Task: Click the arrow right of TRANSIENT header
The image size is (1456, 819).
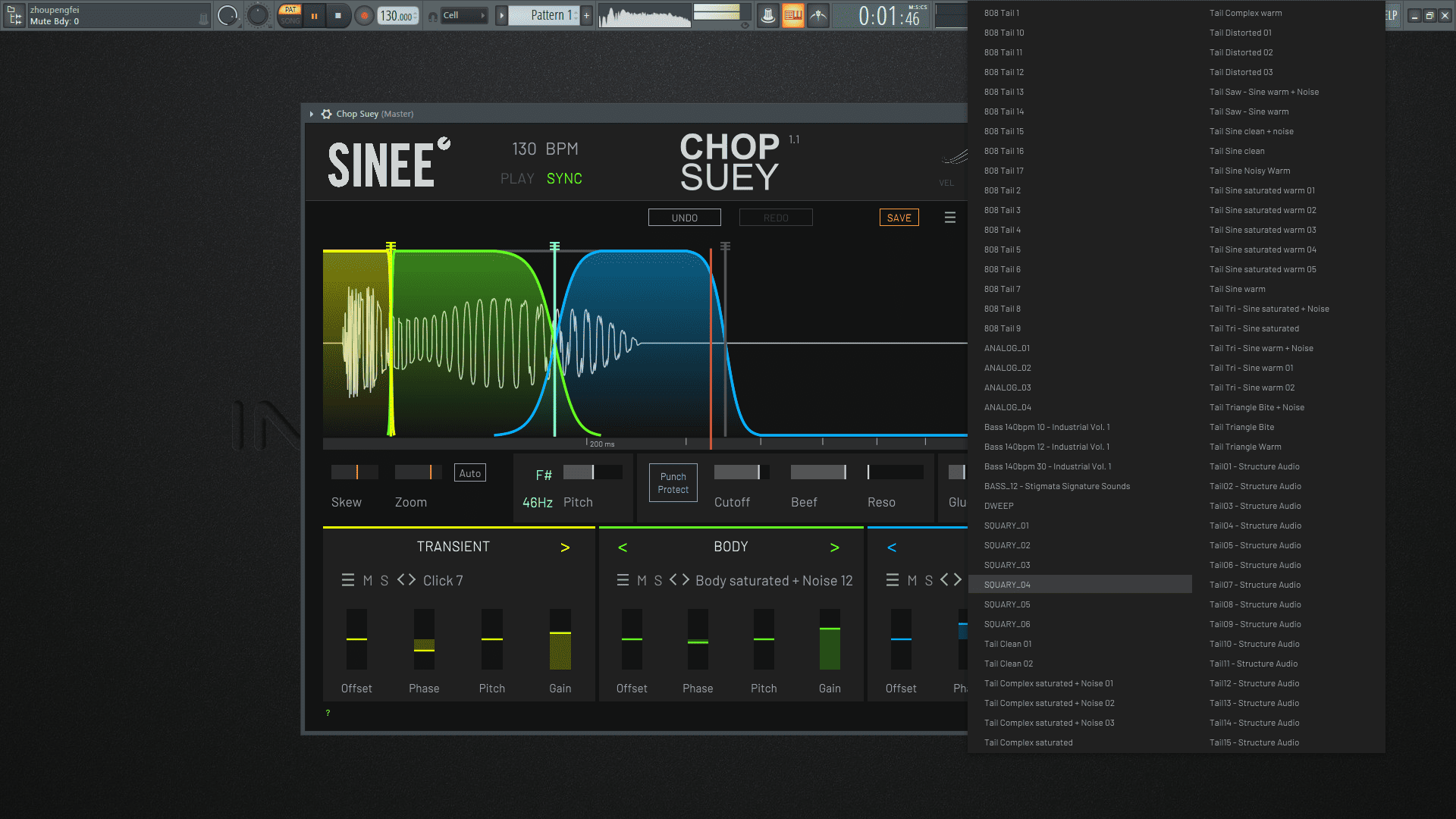Action: [x=564, y=548]
